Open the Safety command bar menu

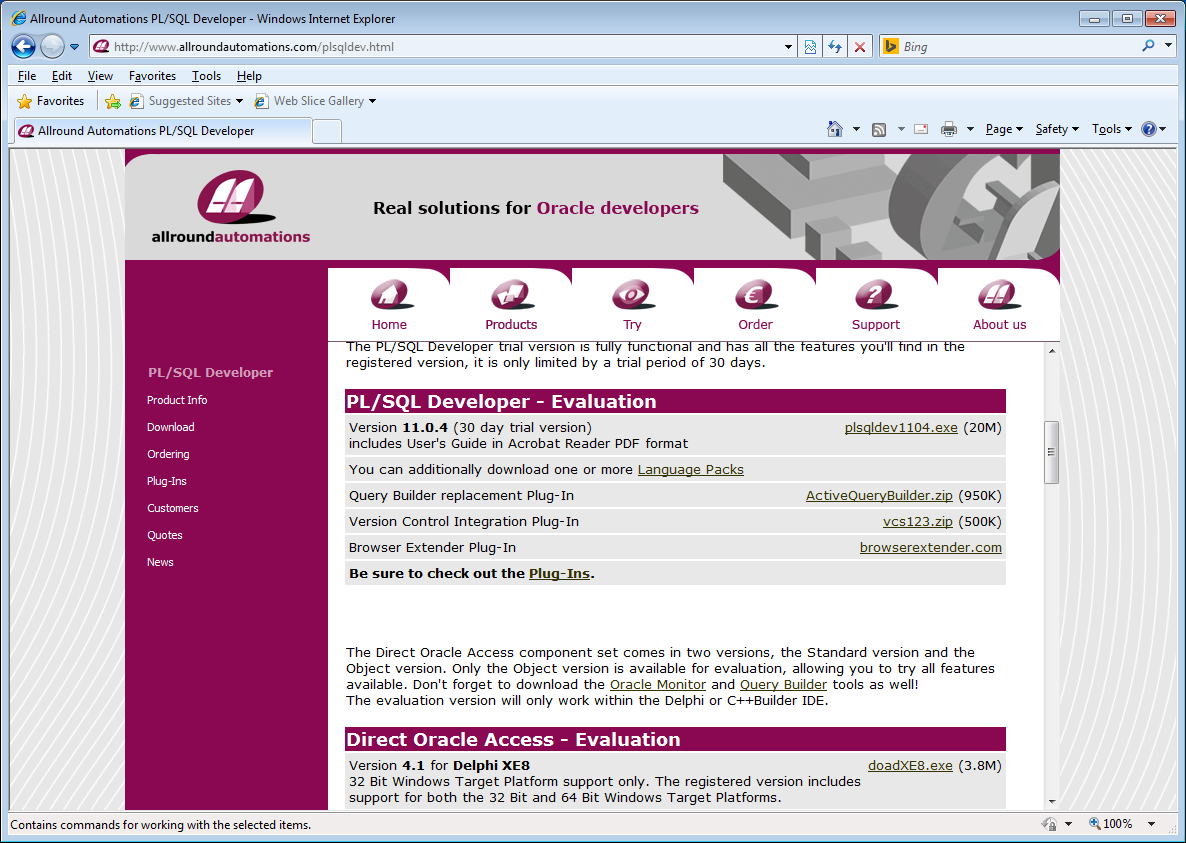tap(1057, 129)
